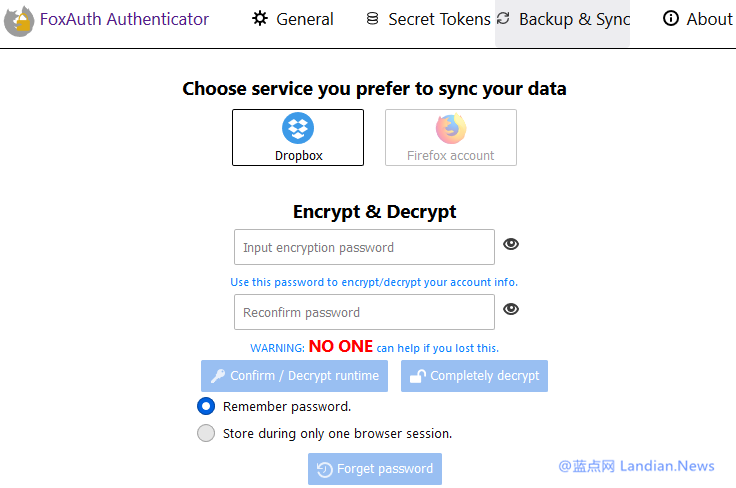
Task: Open the About tab
Action: [x=709, y=19]
